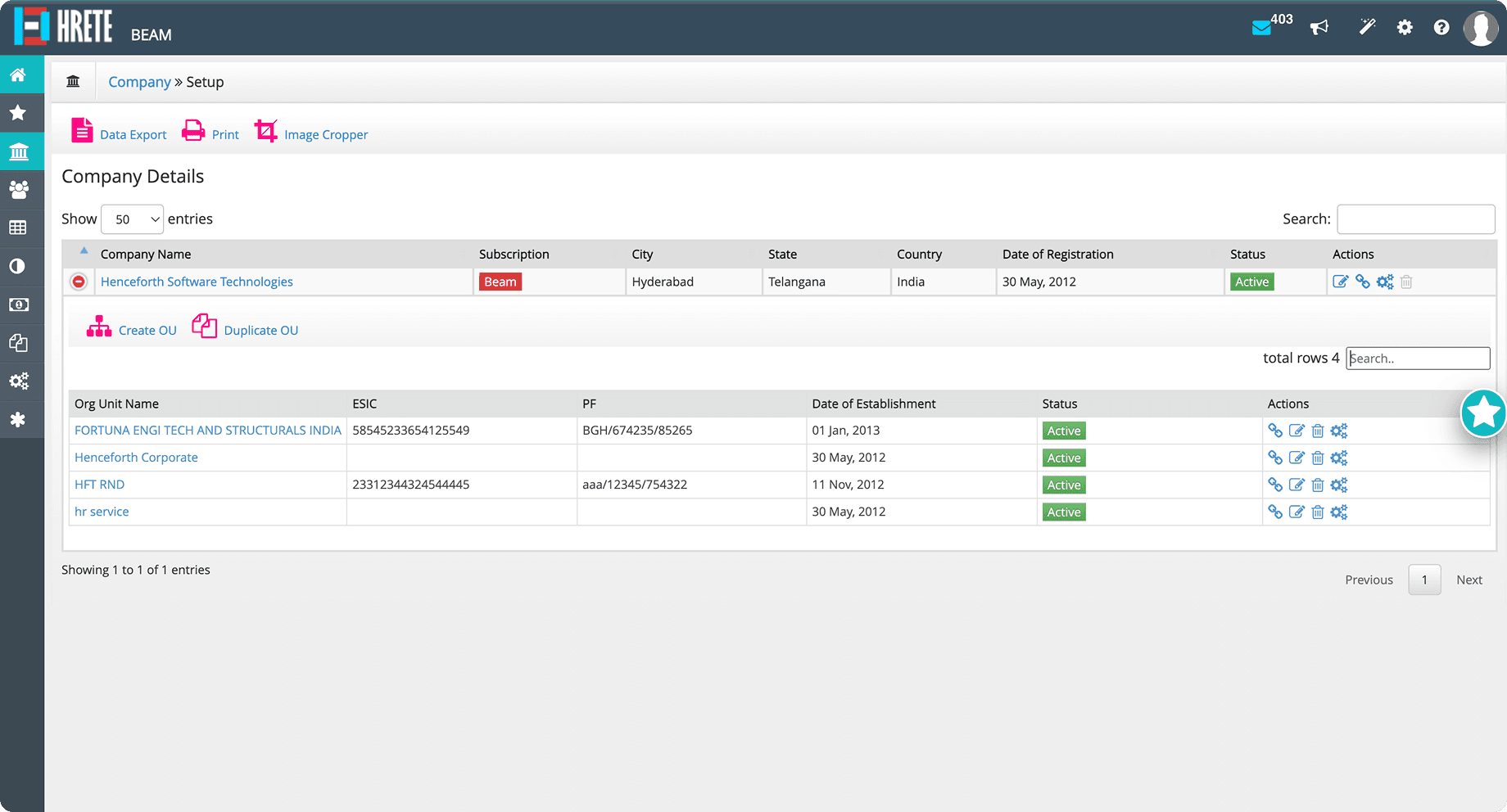Delete the HFT RND org unit
The width and height of the screenshot is (1507, 812).
click(x=1318, y=485)
